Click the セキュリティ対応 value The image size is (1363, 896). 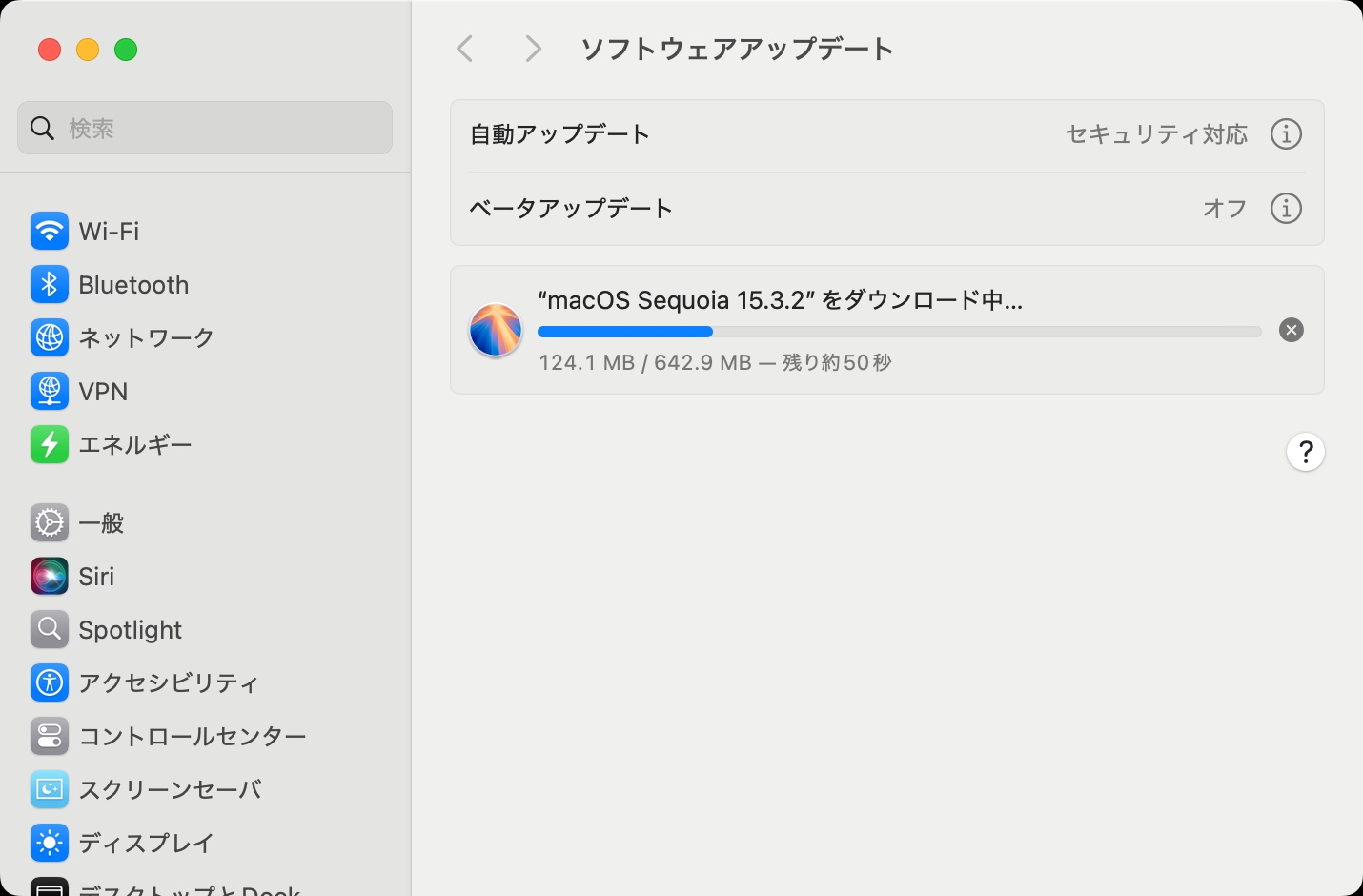coord(1156,134)
